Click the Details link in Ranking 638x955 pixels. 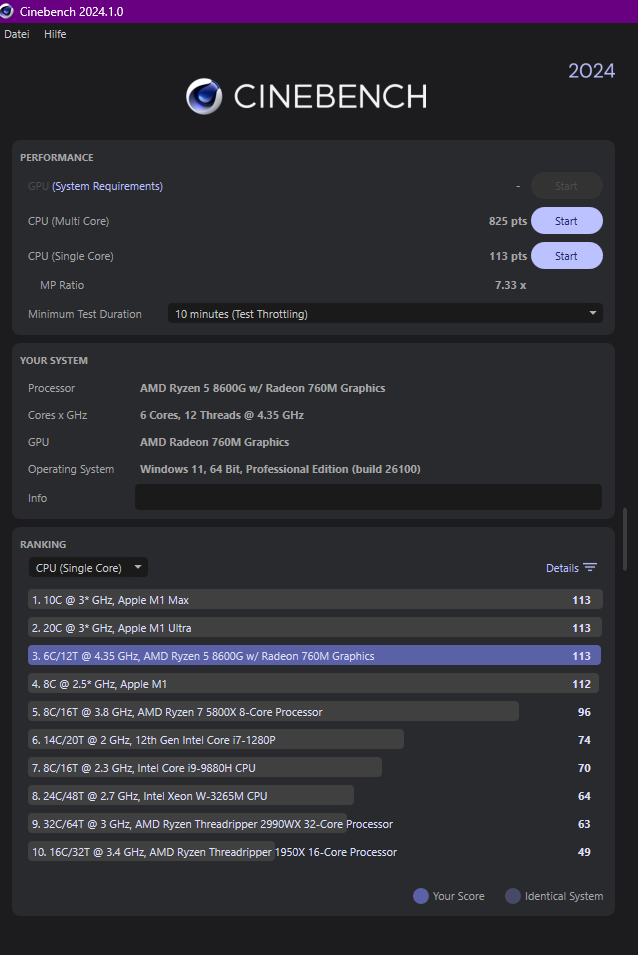point(562,568)
